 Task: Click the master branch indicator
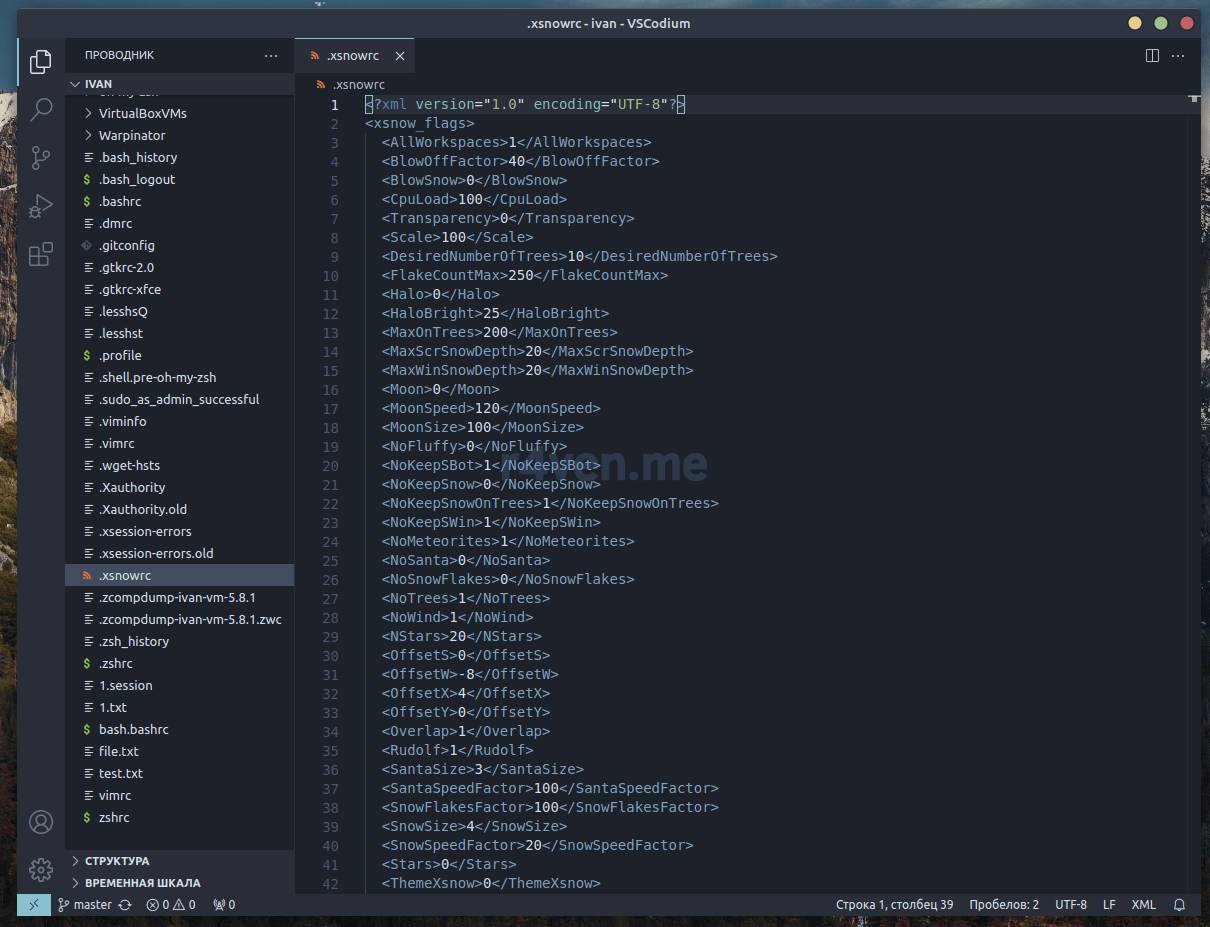point(92,905)
